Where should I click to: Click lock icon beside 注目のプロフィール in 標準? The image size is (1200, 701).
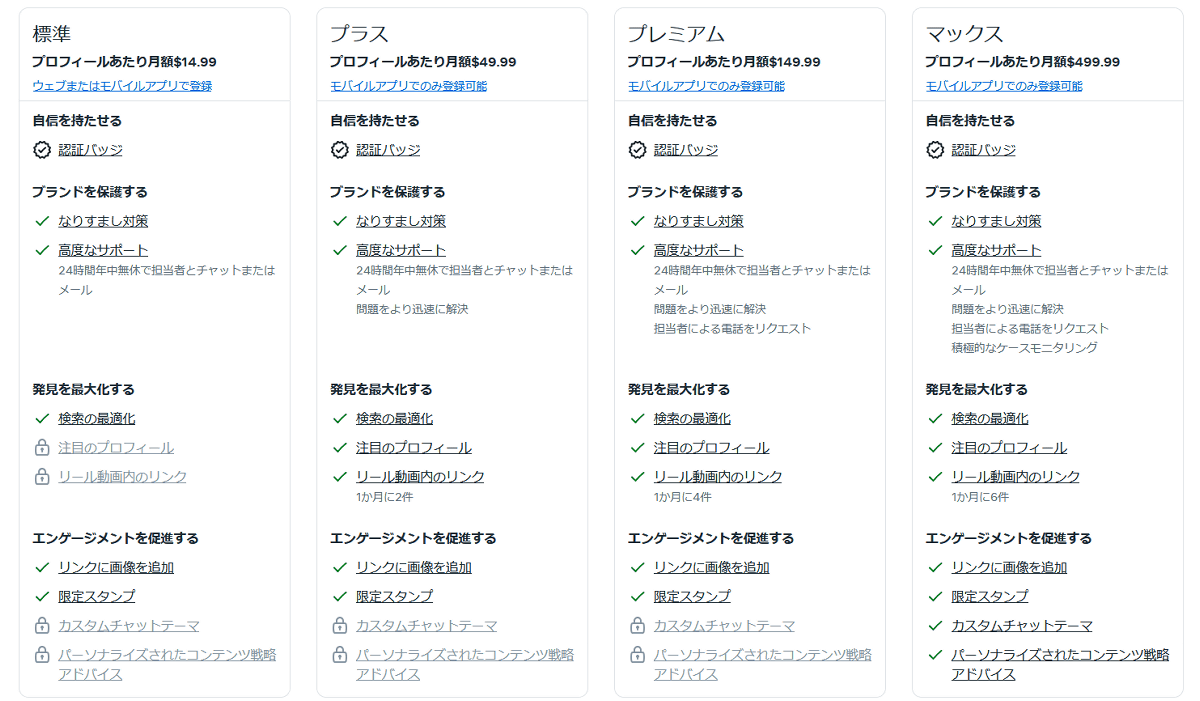tap(42, 448)
